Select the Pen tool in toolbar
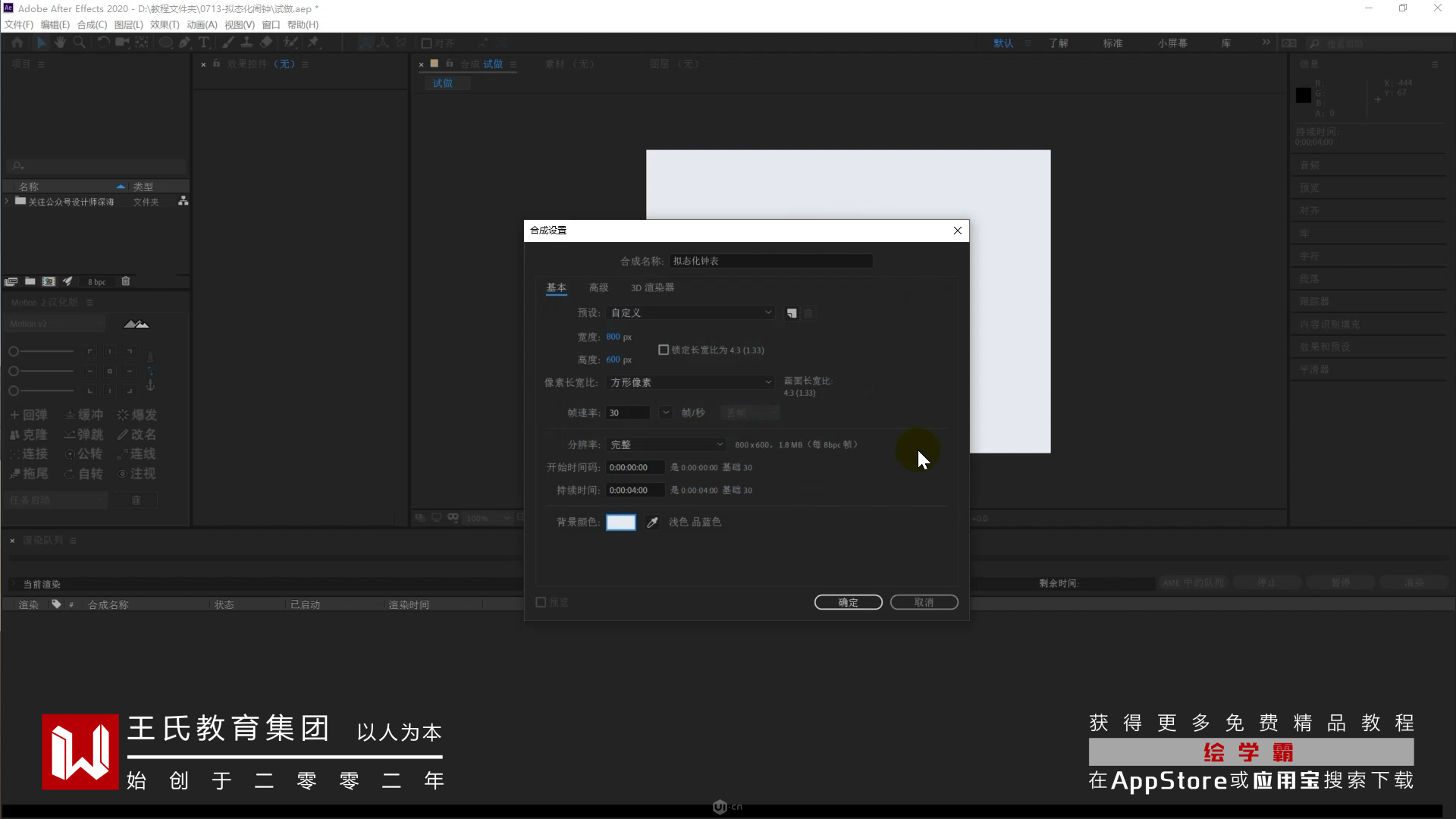The height and width of the screenshot is (819, 1456). pyautogui.click(x=184, y=42)
